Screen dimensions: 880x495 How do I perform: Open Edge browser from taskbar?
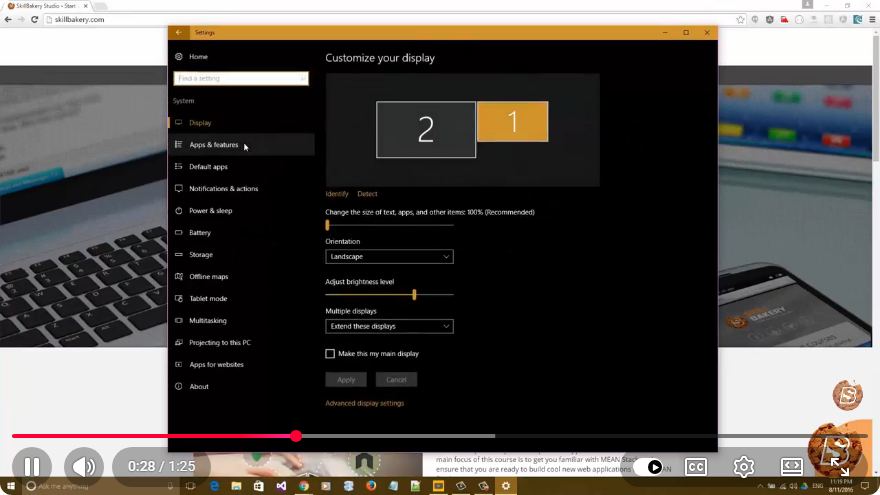click(214, 486)
